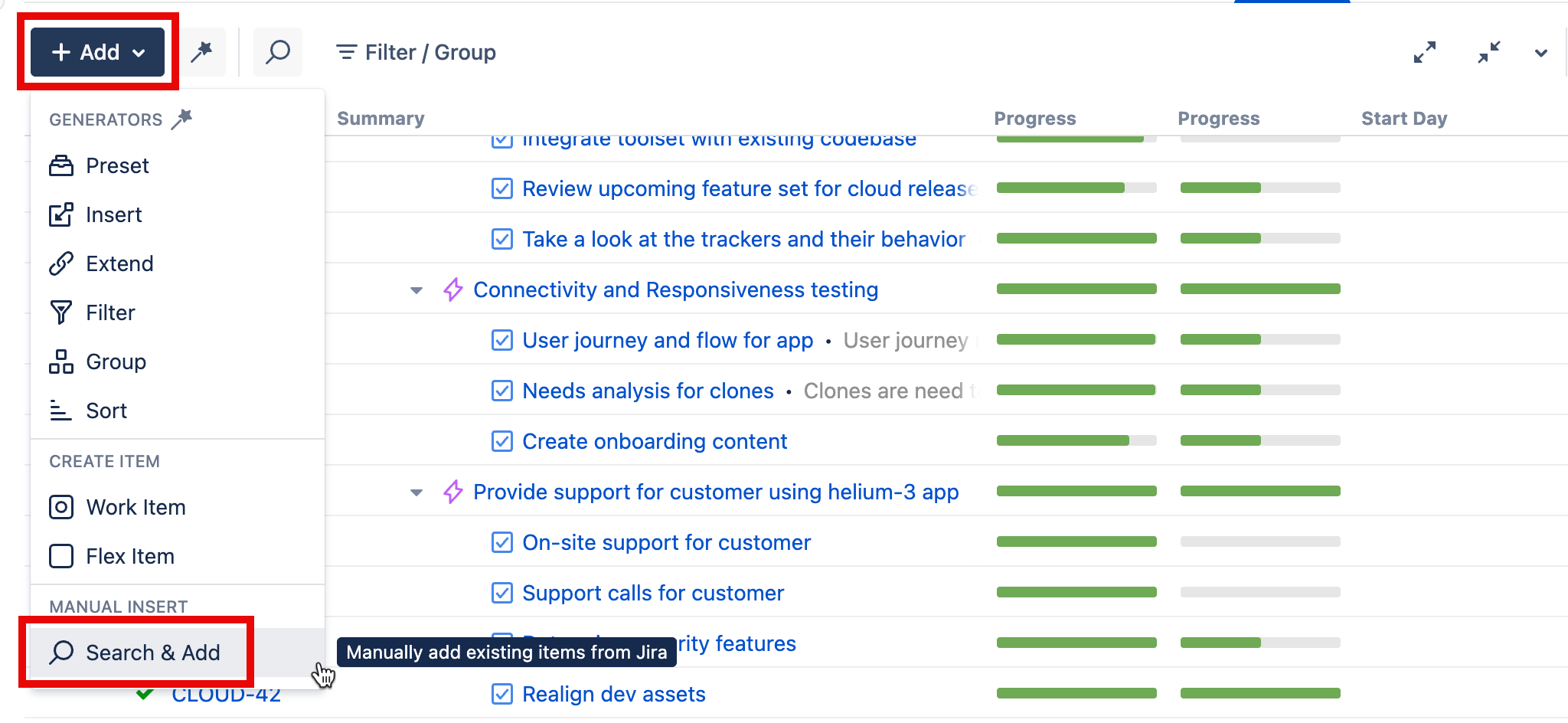Screen dimensions: 1568x723
Task: Choose Insert generator option
Action: pos(113,214)
